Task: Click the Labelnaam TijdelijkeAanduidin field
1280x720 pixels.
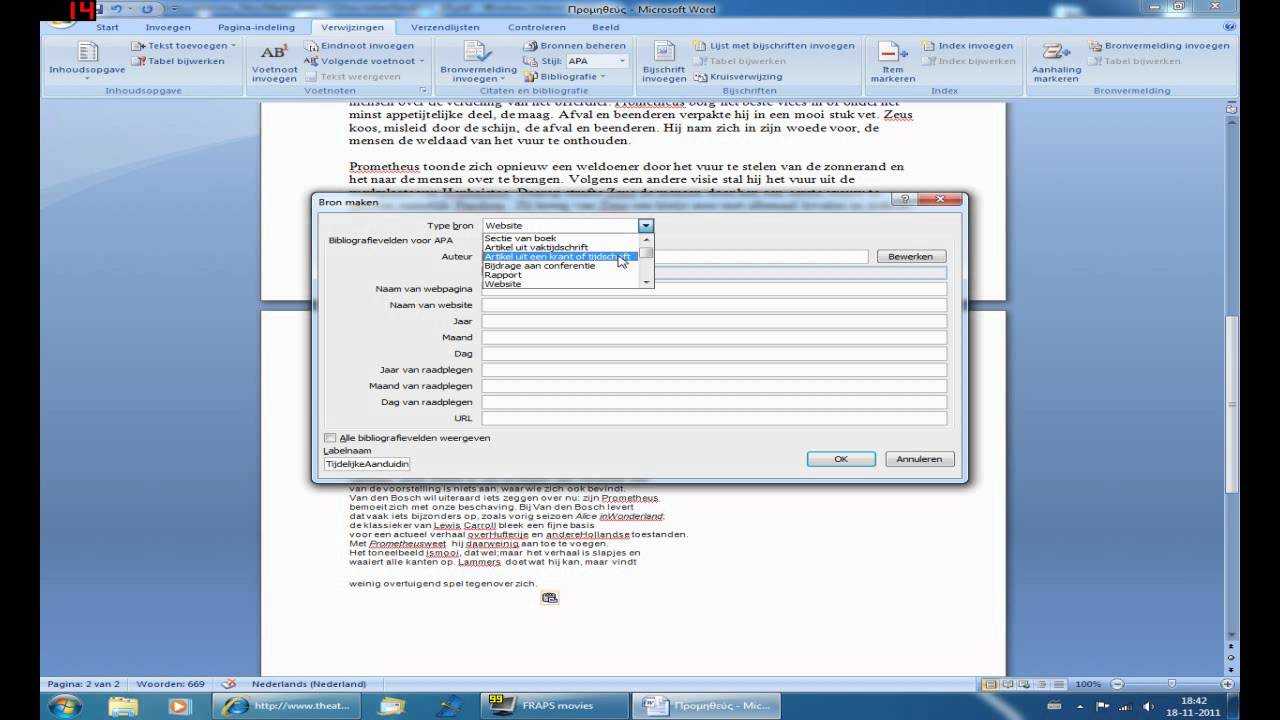Action: (366, 464)
